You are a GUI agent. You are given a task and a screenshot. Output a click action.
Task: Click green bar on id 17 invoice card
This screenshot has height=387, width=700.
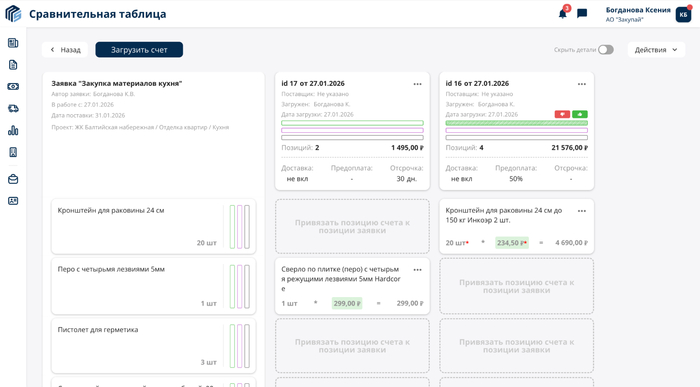(352, 123)
